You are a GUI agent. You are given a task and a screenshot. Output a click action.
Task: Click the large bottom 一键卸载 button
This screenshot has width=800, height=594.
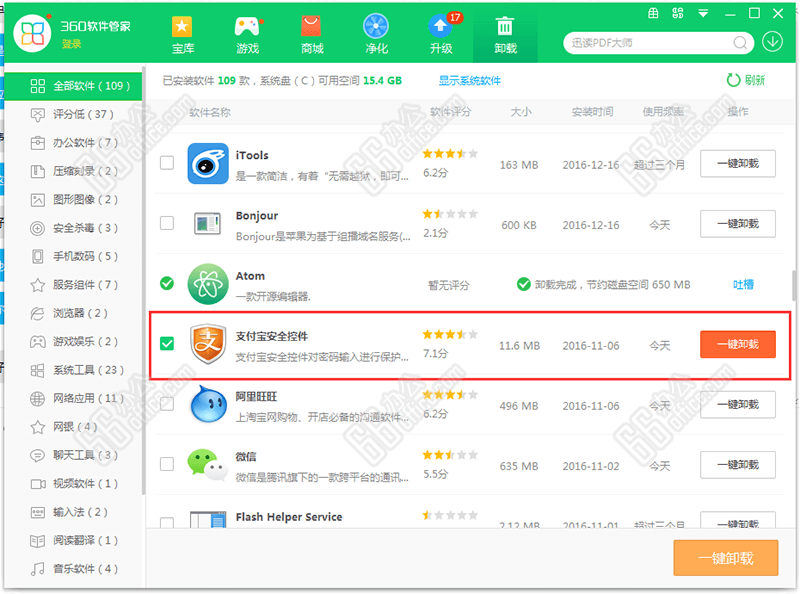click(x=726, y=558)
